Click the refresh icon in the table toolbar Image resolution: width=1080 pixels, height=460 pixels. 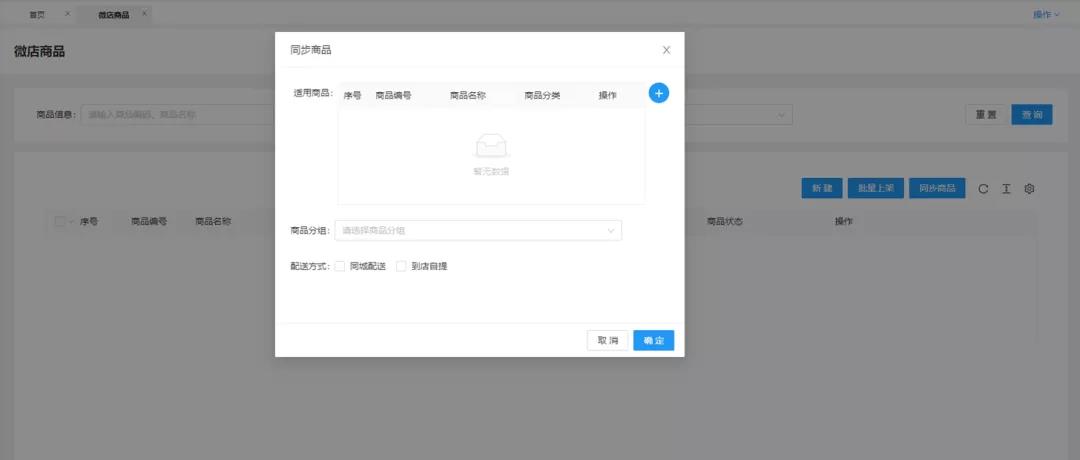click(983, 189)
